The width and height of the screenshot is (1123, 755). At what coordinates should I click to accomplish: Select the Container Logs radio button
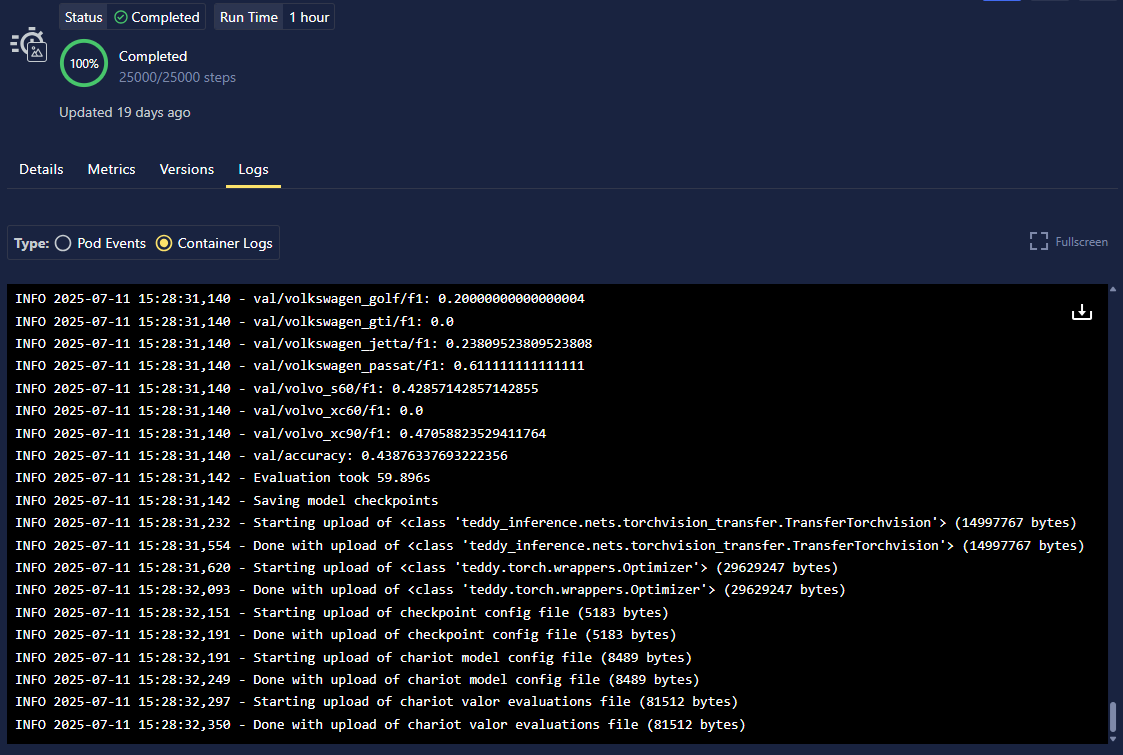click(x=164, y=244)
